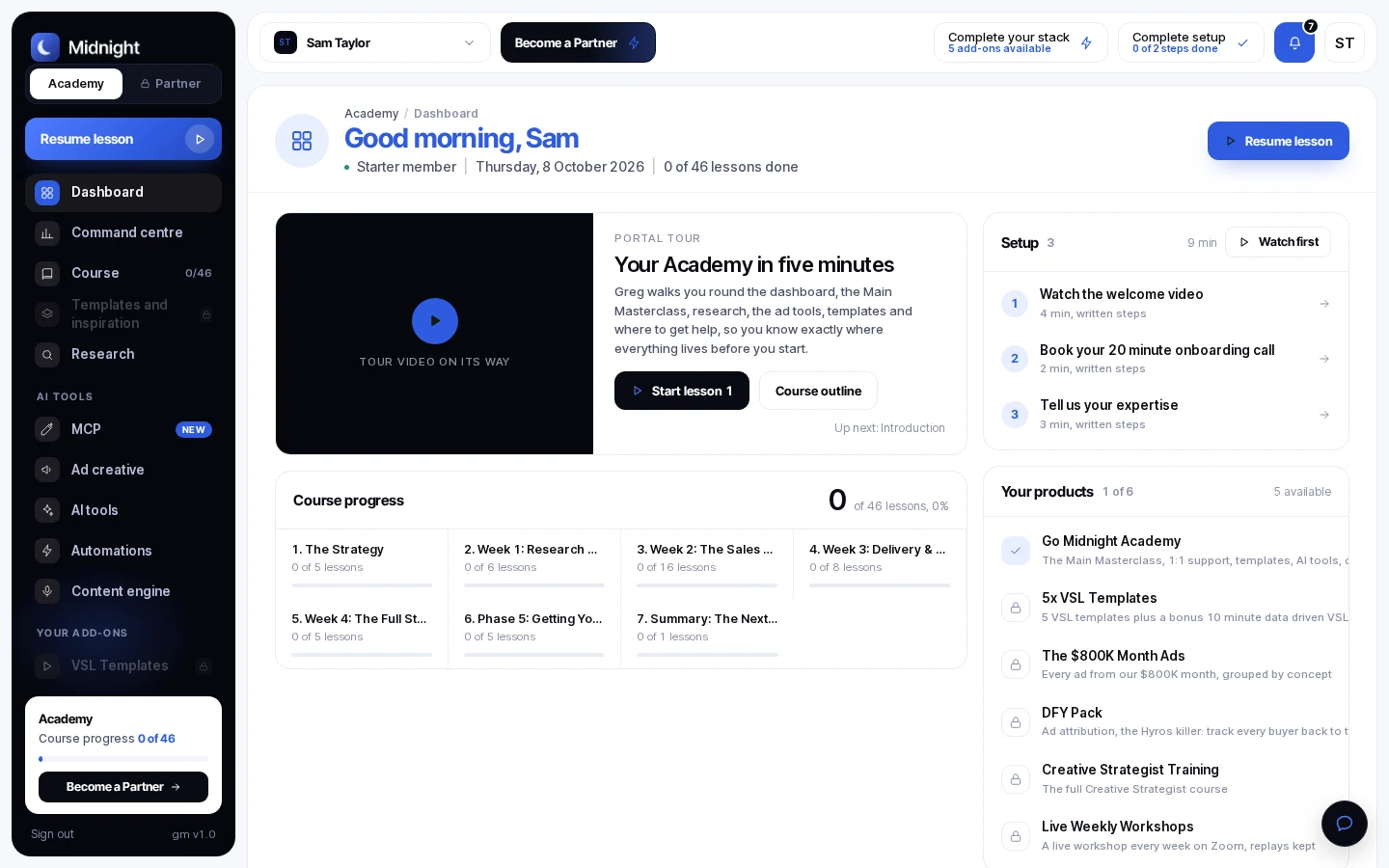Open step Book your 20 minute onboarding call

(x=1166, y=359)
